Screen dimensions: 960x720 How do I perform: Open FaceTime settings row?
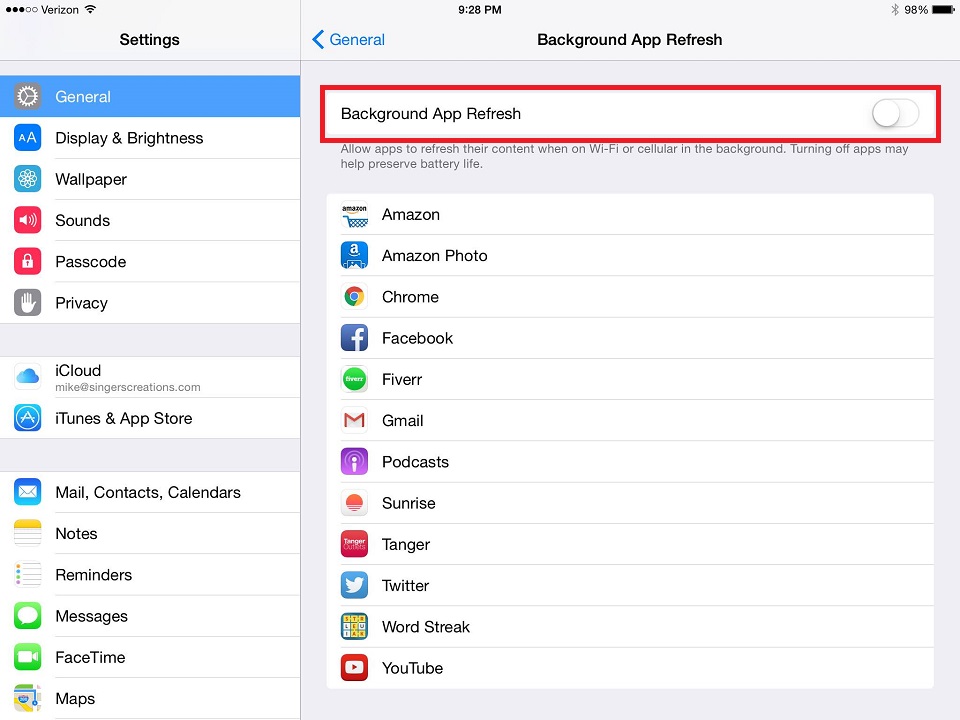coord(150,657)
